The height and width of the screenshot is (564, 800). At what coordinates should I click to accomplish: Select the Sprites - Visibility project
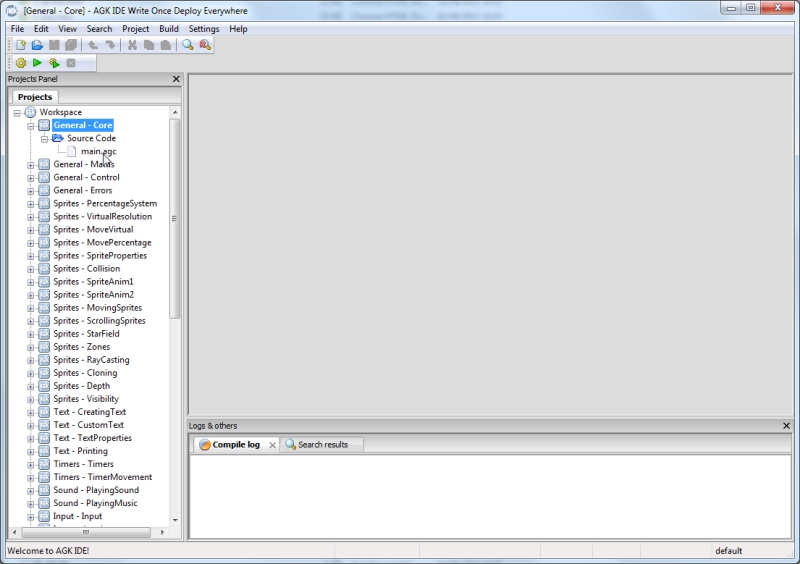(x=86, y=399)
